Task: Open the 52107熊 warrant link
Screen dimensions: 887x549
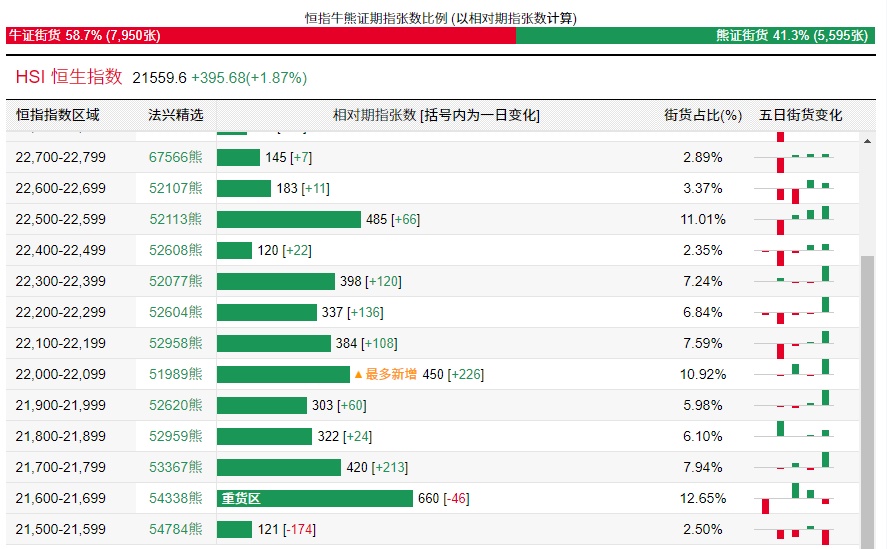Action: pyautogui.click(x=175, y=188)
